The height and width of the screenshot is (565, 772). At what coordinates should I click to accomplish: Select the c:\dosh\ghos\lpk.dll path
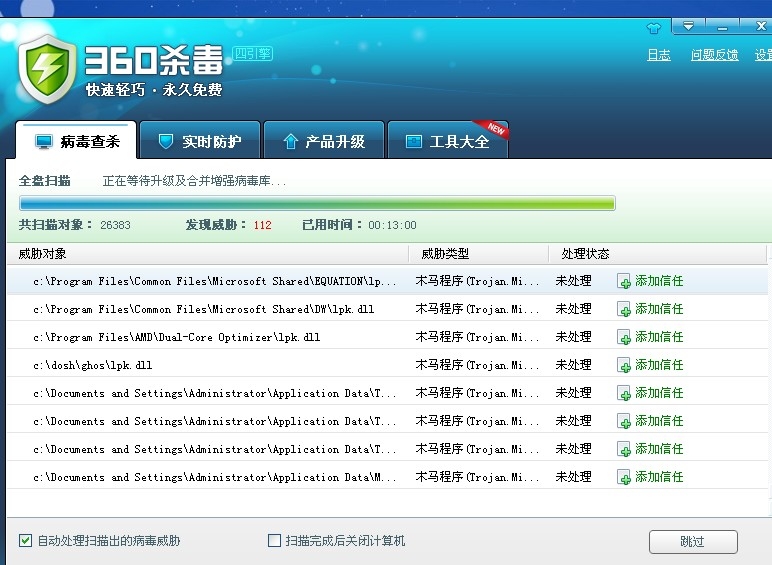point(93,366)
